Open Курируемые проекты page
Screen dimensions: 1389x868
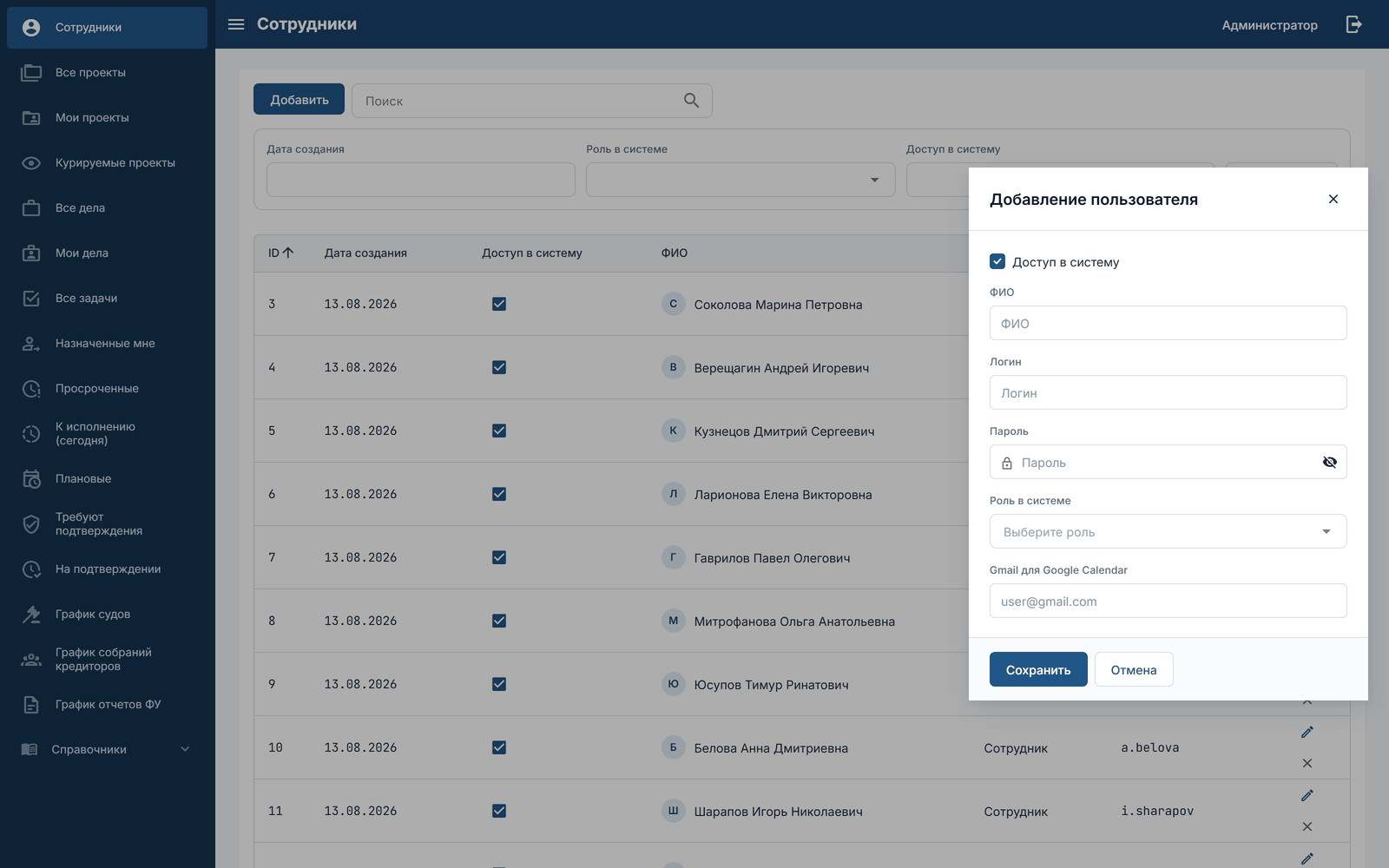pos(107,163)
